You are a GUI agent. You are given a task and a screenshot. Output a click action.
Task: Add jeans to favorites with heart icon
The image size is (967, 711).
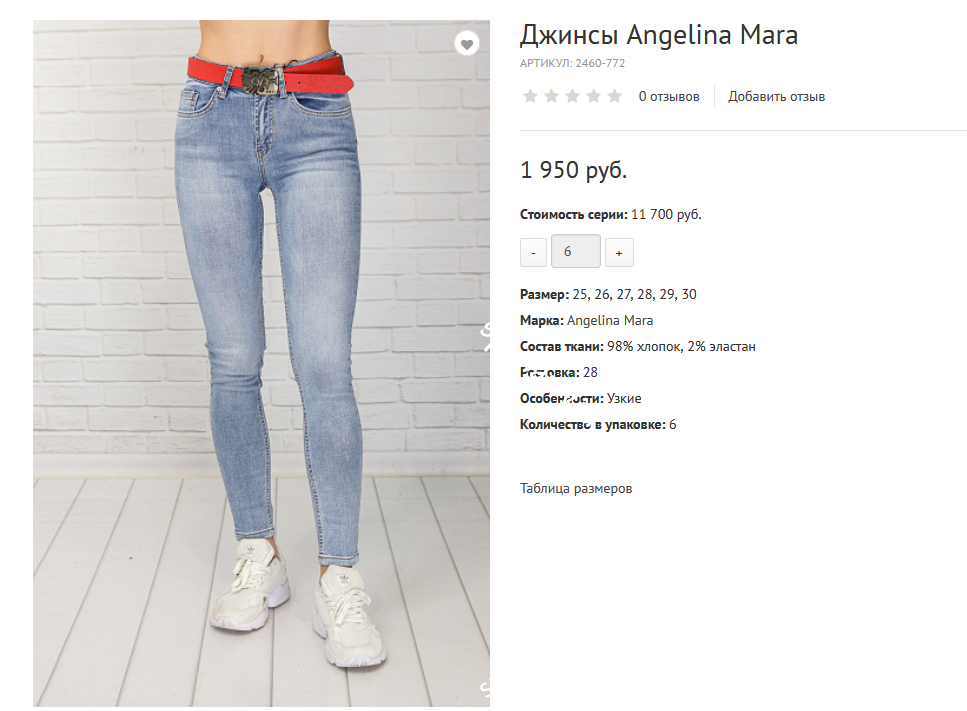(467, 44)
